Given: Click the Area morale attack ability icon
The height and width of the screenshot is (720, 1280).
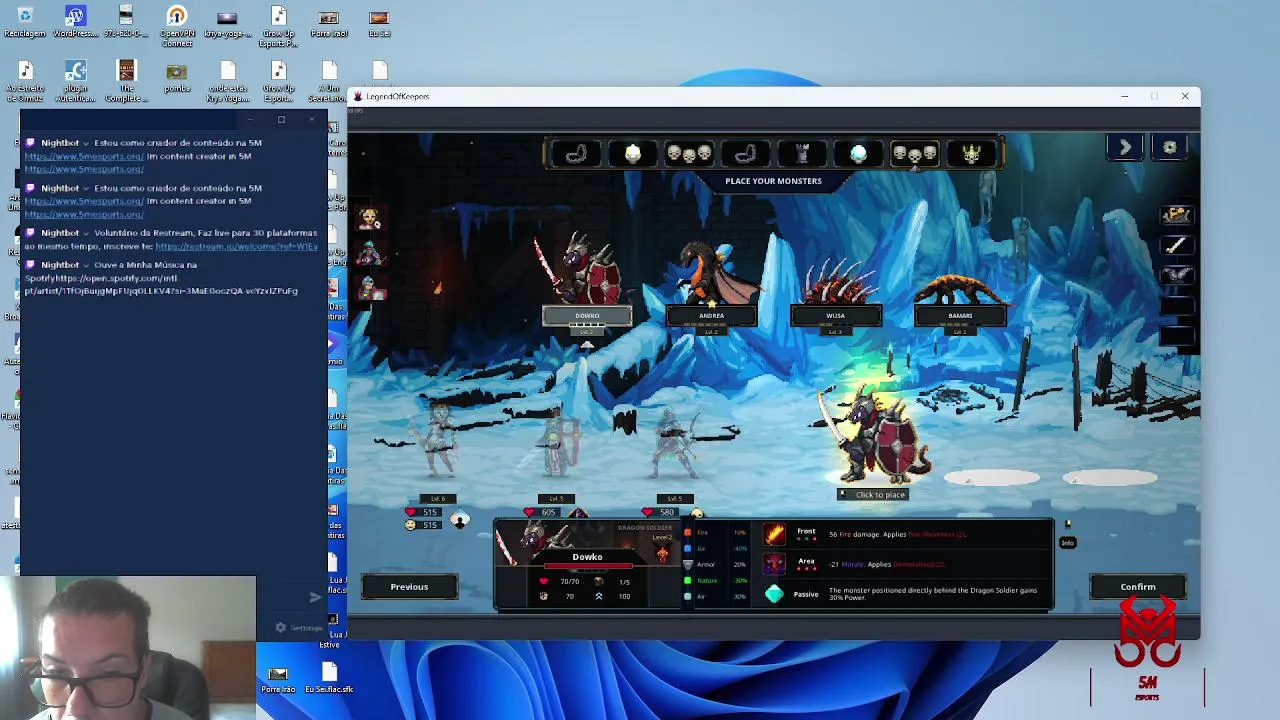Looking at the screenshot, I should tap(775, 564).
